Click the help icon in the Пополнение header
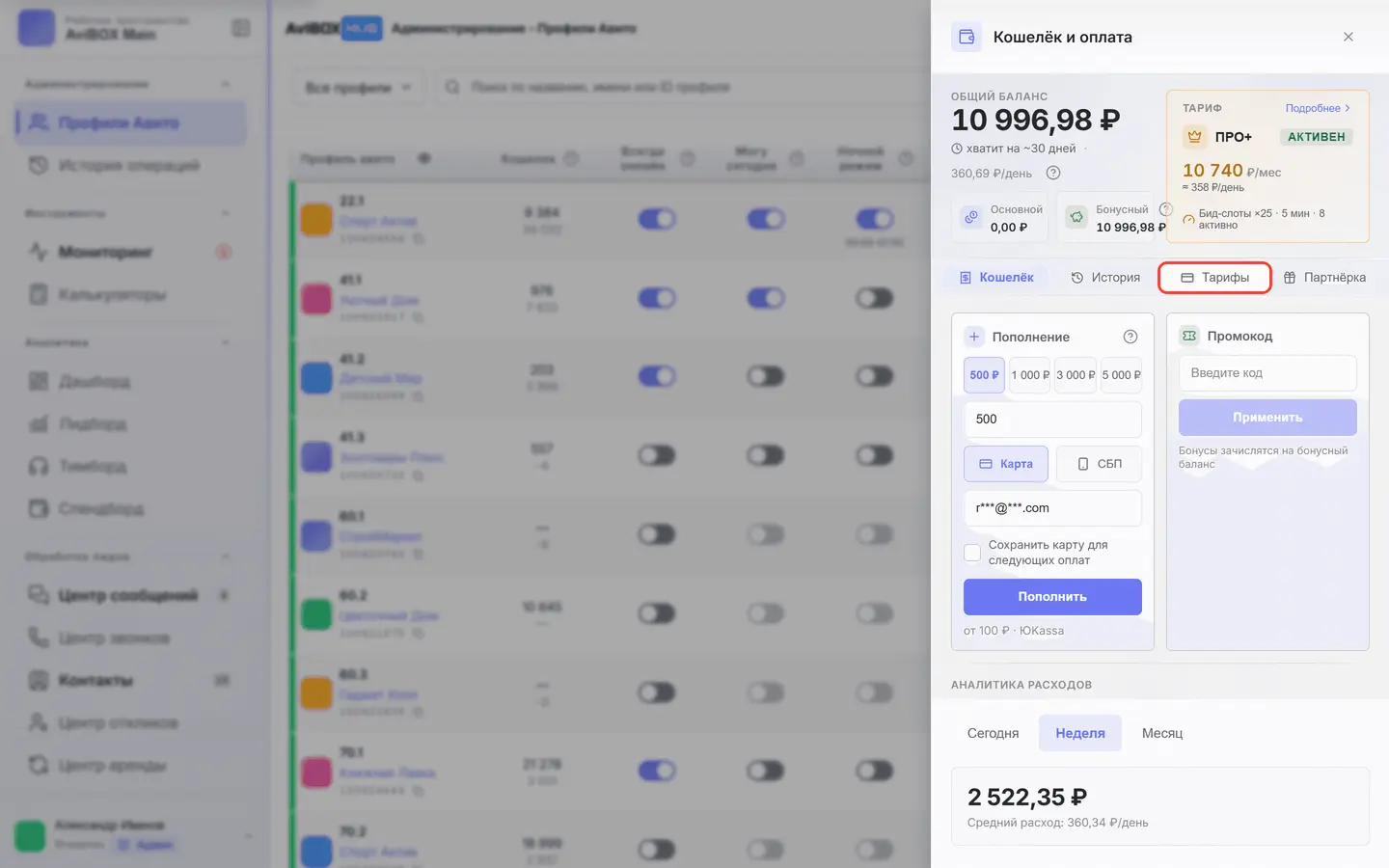 [x=1130, y=337]
